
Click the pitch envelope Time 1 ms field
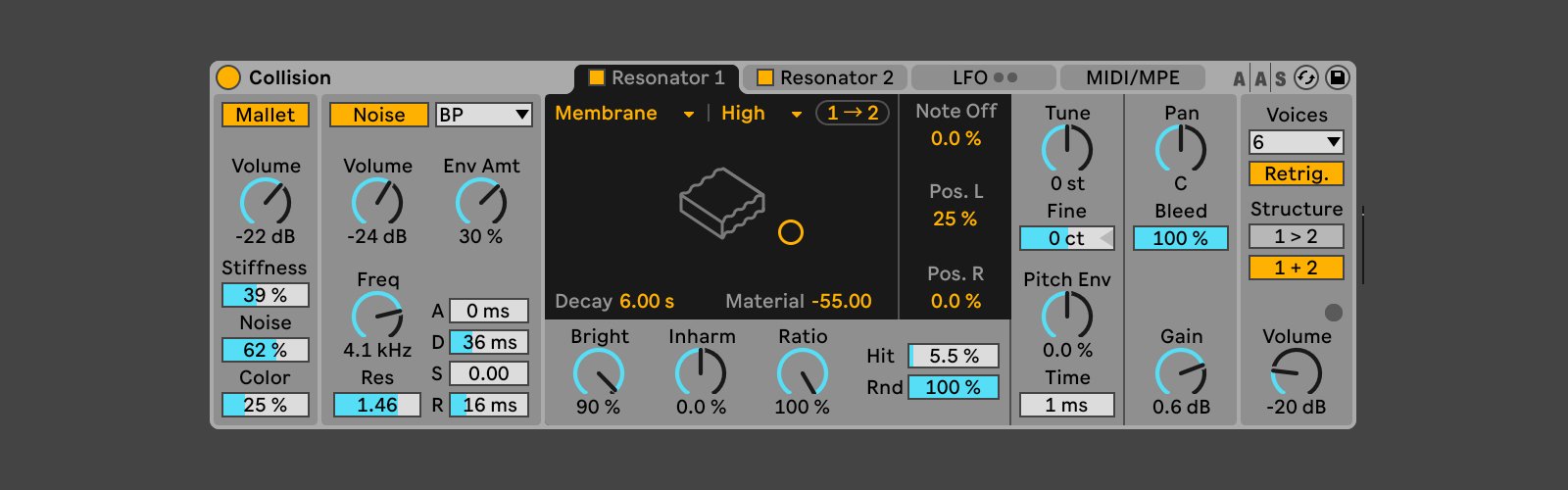(1067, 405)
